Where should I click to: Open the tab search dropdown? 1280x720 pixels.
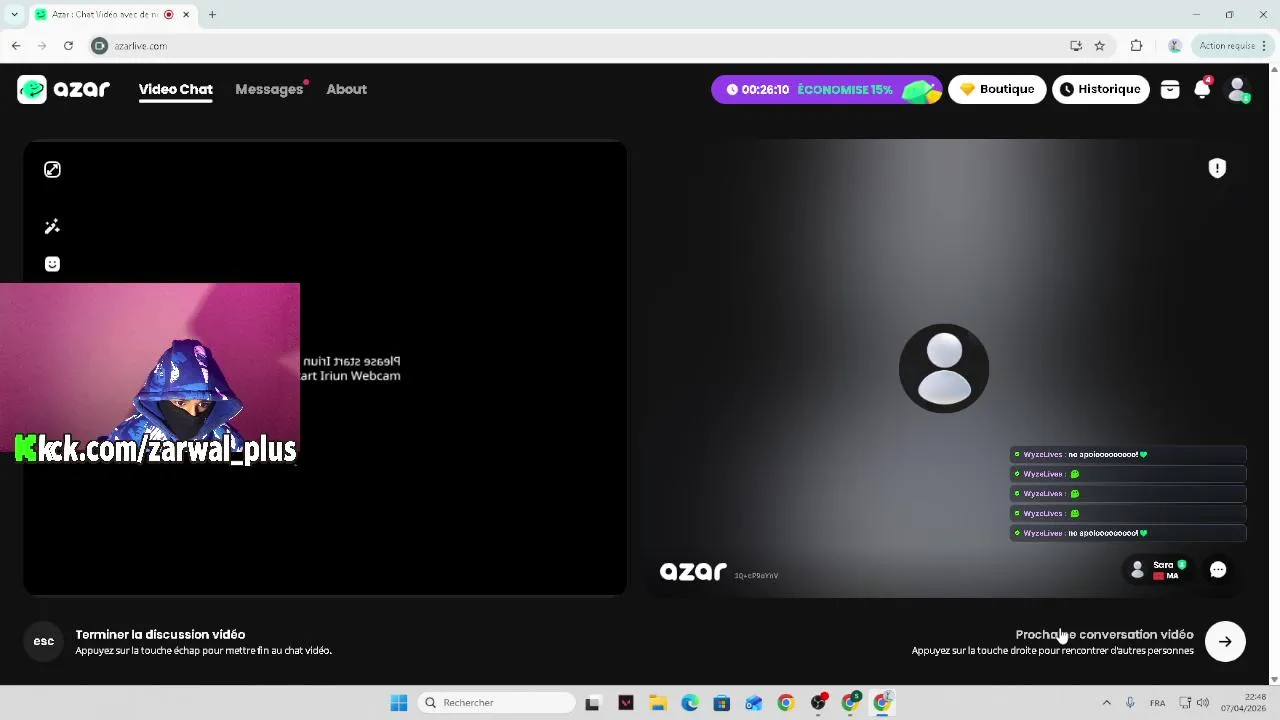click(14, 14)
